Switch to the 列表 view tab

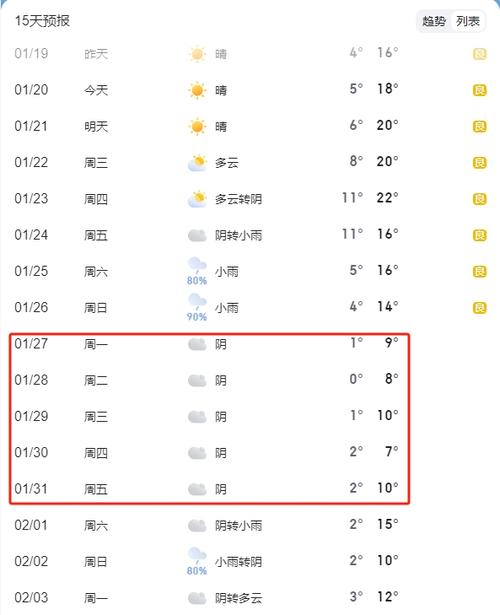(468, 21)
